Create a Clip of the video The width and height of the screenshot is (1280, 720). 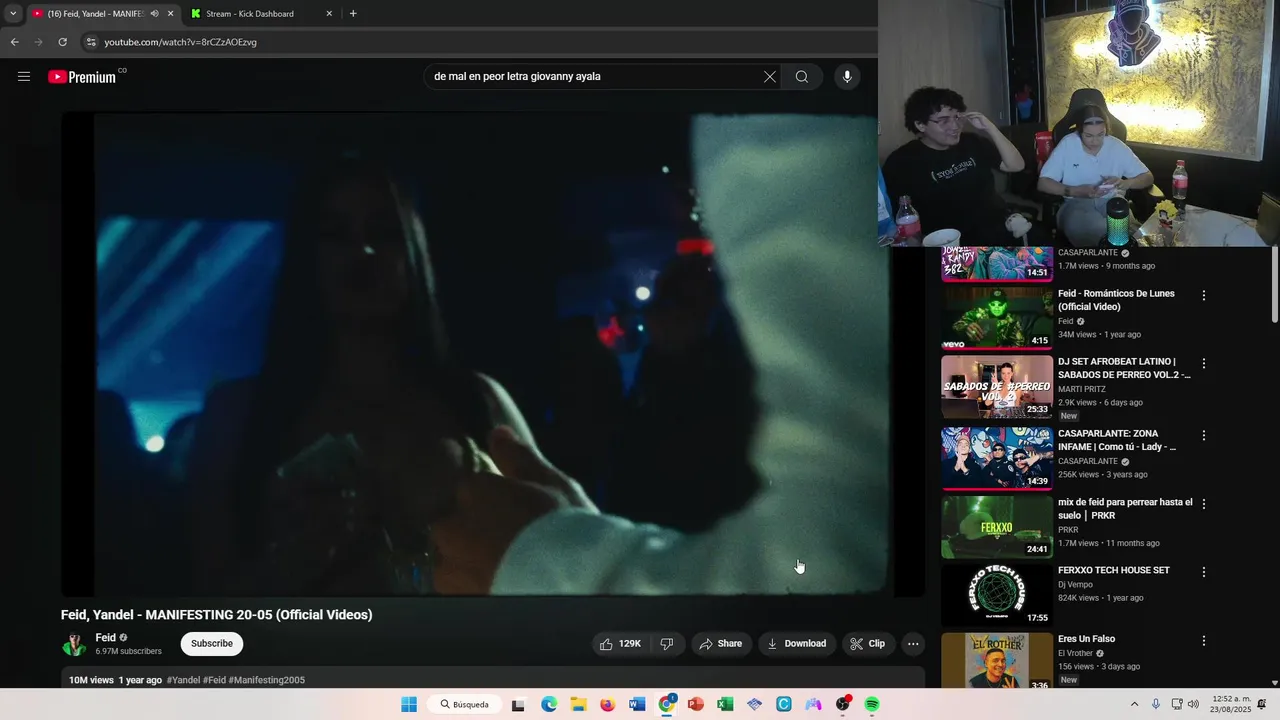tap(868, 644)
